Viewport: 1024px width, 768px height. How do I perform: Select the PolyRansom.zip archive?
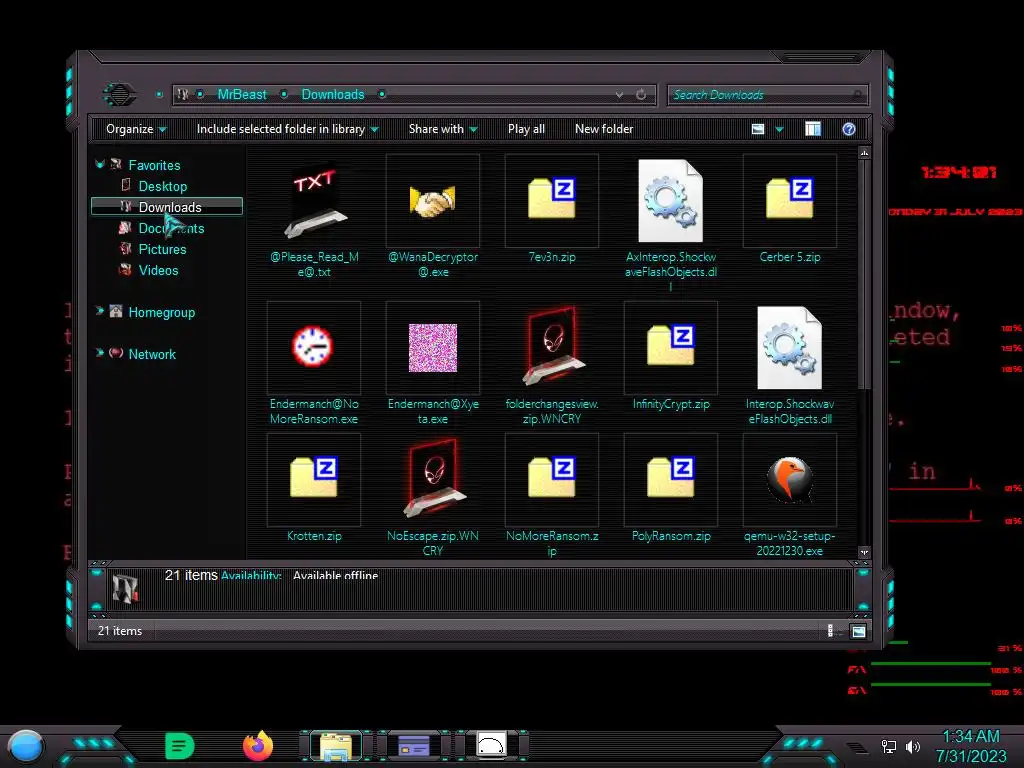(671, 476)
